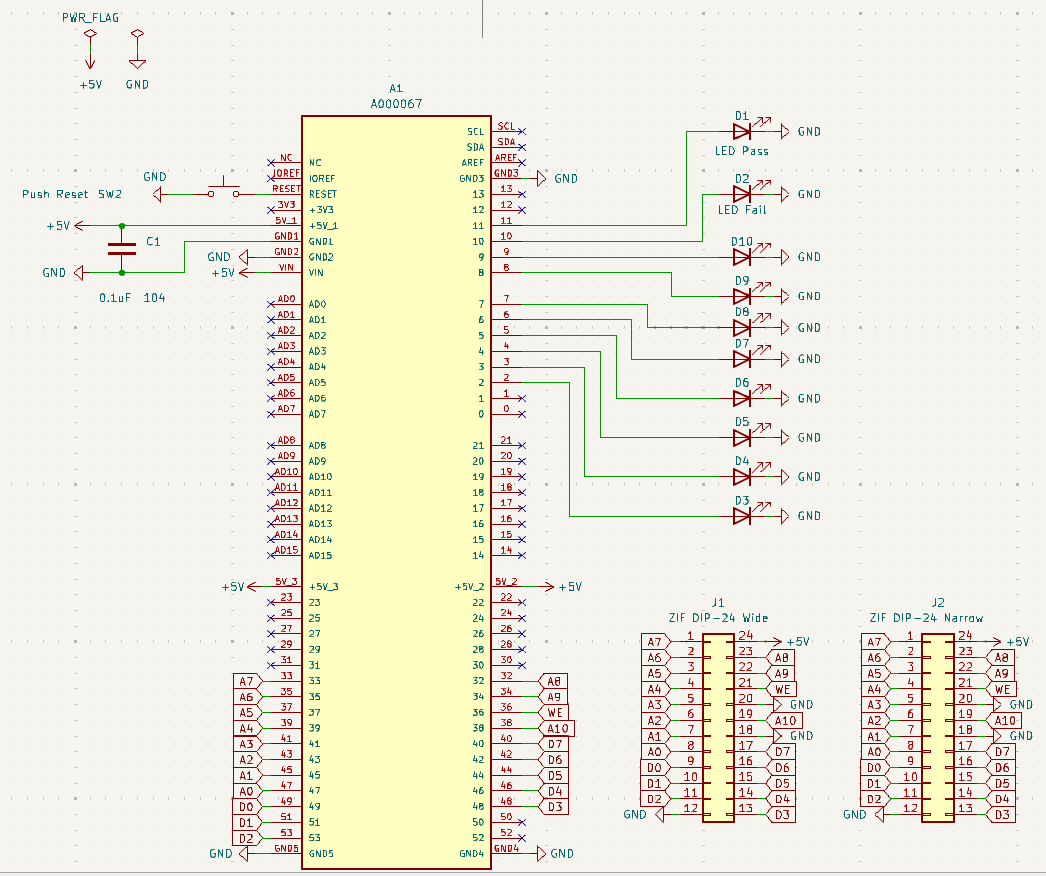Click the D7 label at A1 pin 40
The image size is (1046, 876).
[555, 744]
